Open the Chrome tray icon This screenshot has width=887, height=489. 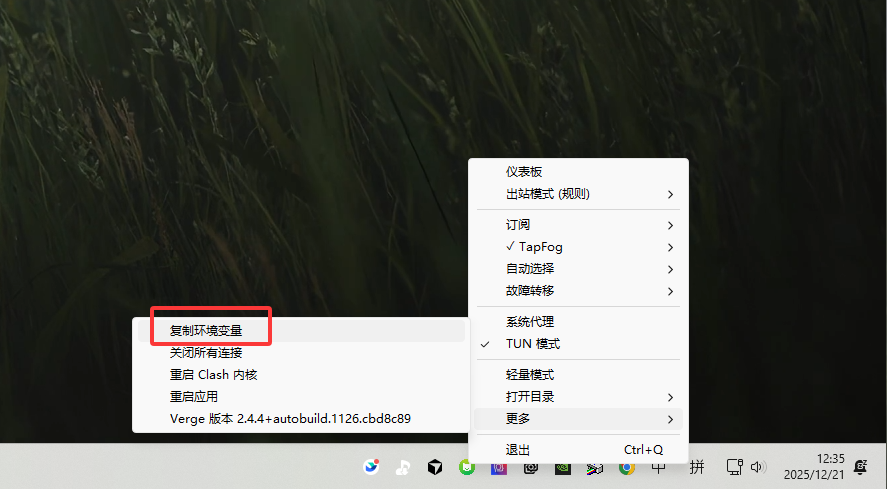point(626,467)
